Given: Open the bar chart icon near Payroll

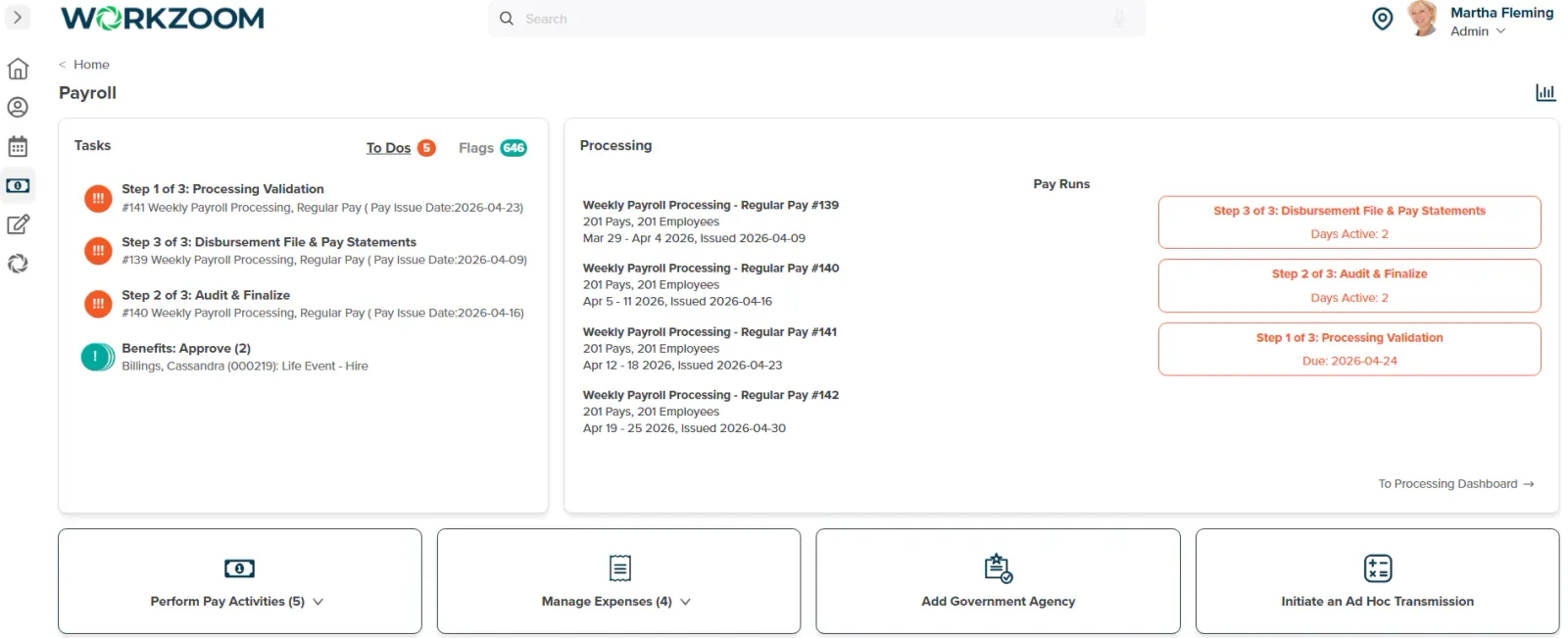Looking at the screenshot, I should pos(1545,92).
